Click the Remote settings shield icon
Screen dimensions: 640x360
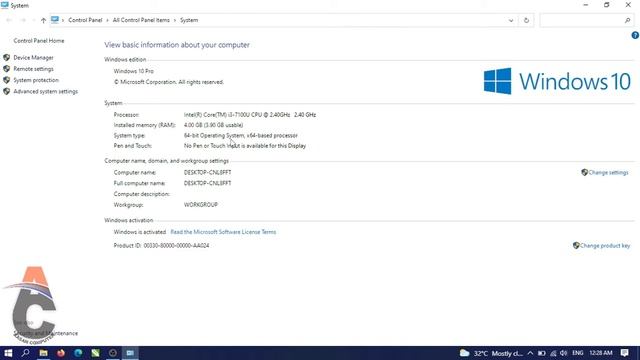click(7, 69)
